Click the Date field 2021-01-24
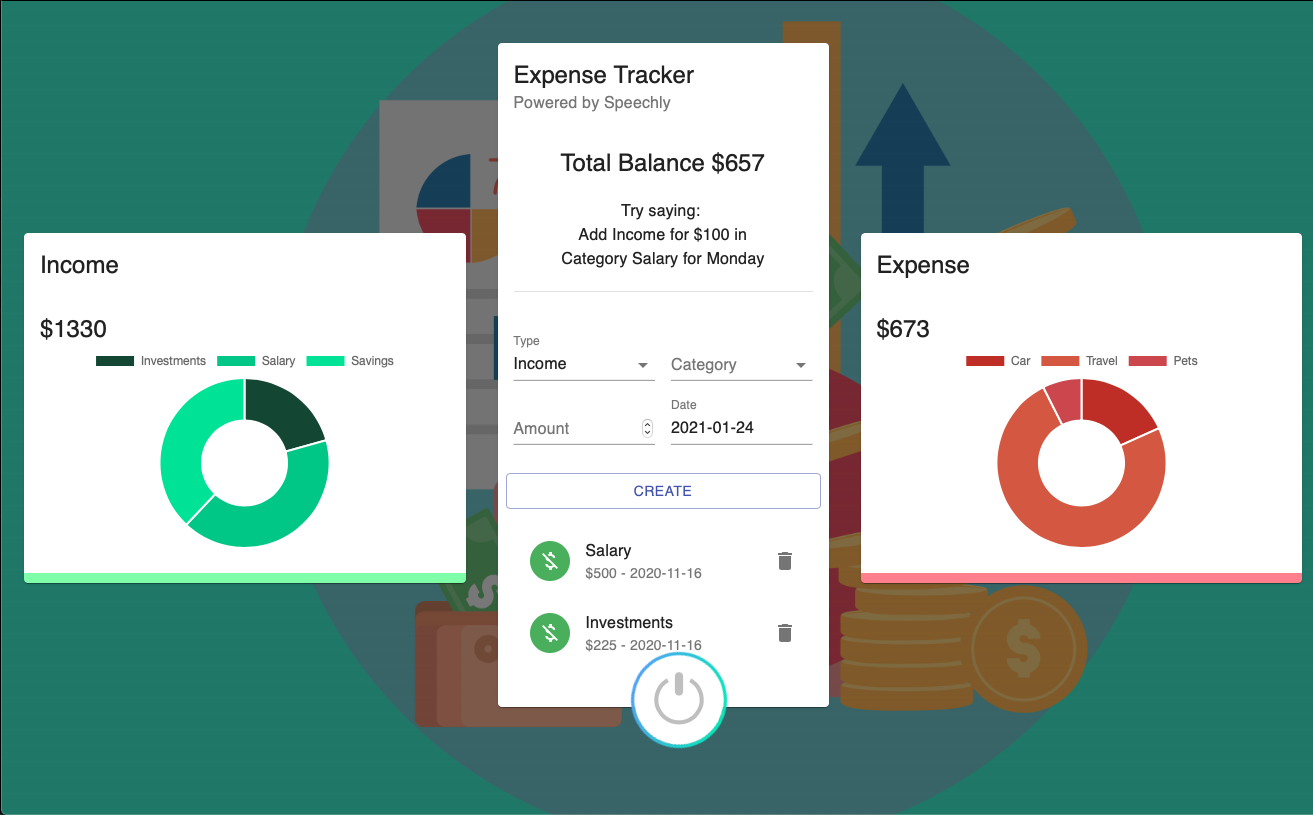 click(x=741, y=428)
